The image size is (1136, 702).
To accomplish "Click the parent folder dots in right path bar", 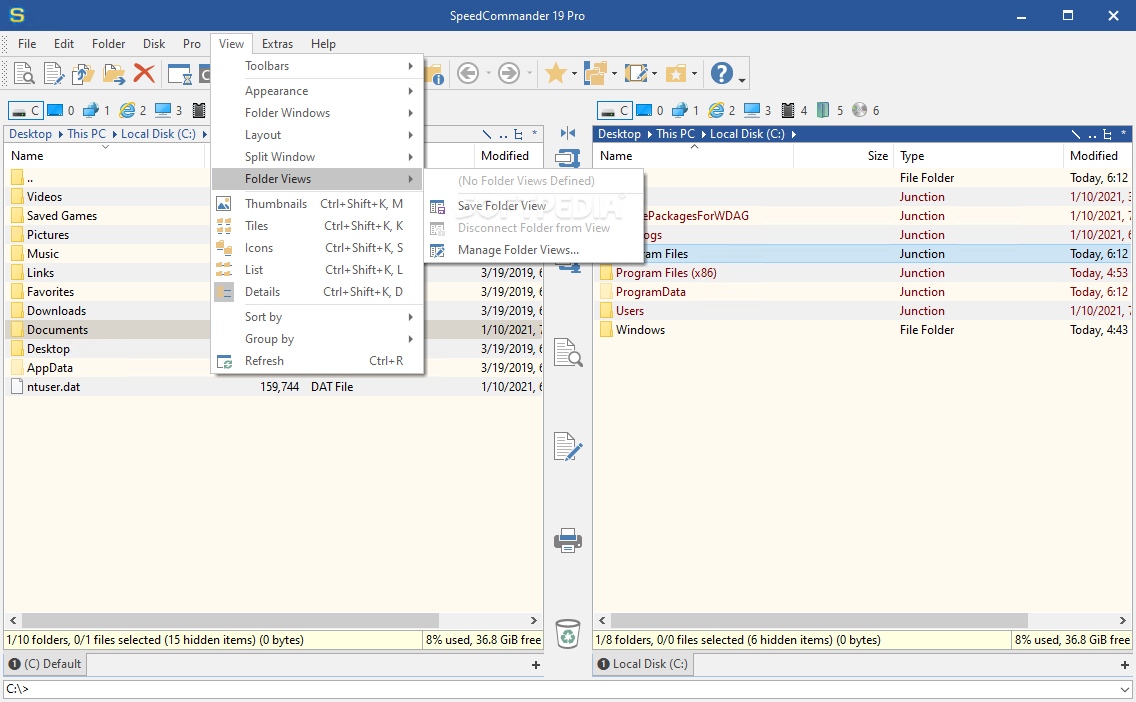I will (x=1092, y=135).
